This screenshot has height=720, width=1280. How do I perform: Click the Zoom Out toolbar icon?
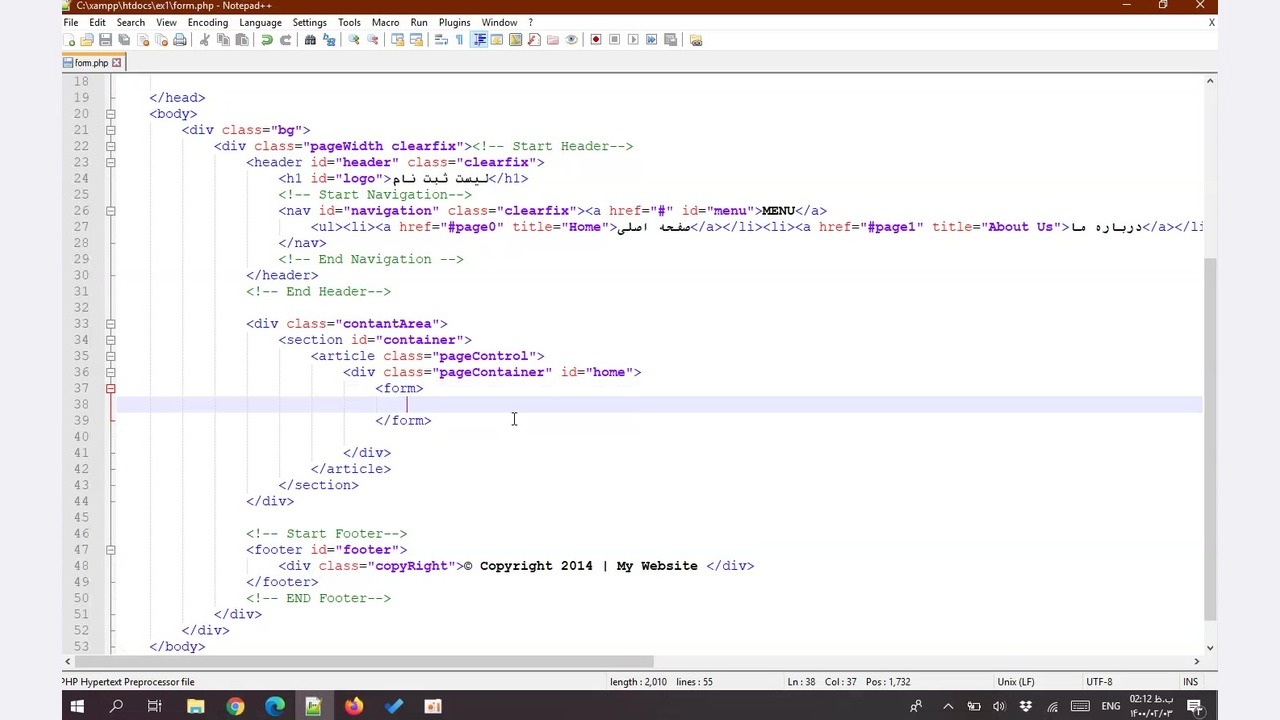point(372,40)
